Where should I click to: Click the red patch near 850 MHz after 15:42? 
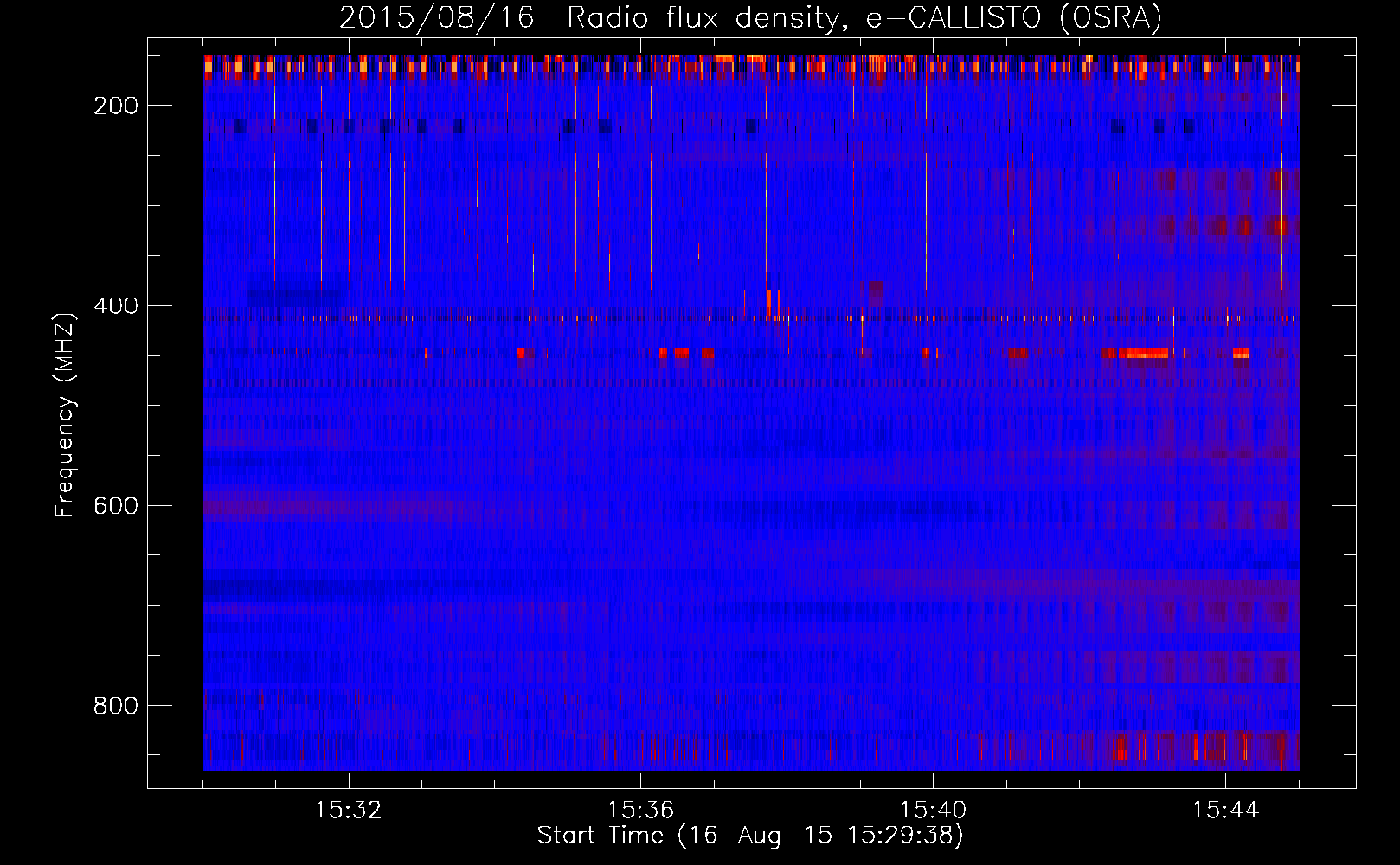pyautogui.click(x=1121, y=747)
